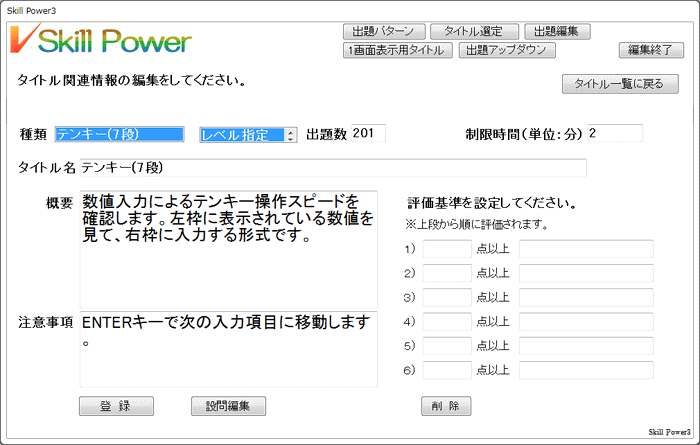Screen dimensions: 700x445
Task: Click score field for criterion 6)
Action: pos(447,370)
